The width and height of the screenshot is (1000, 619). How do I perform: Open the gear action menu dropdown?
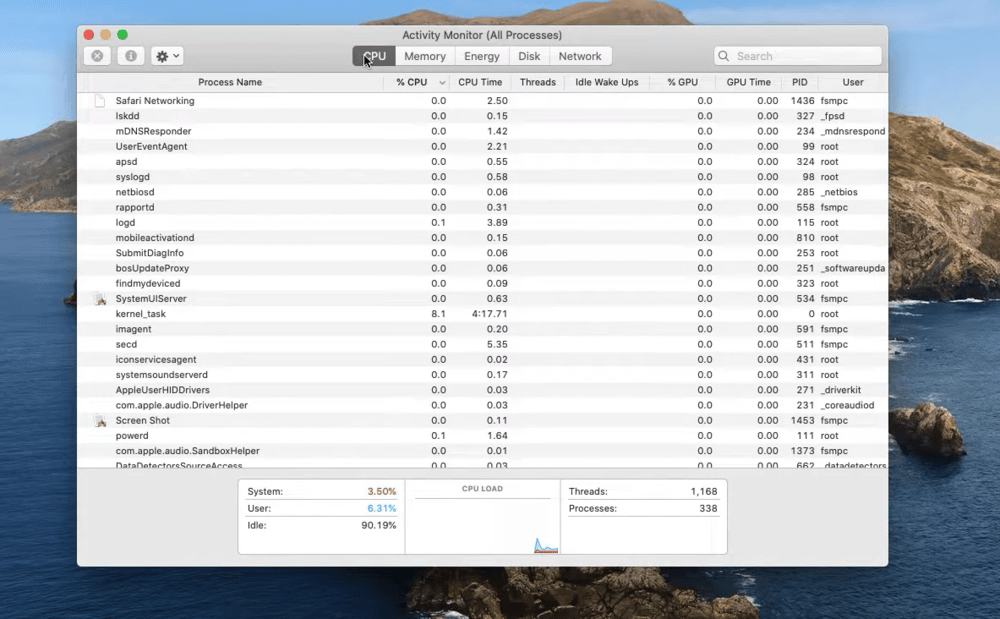167,56
